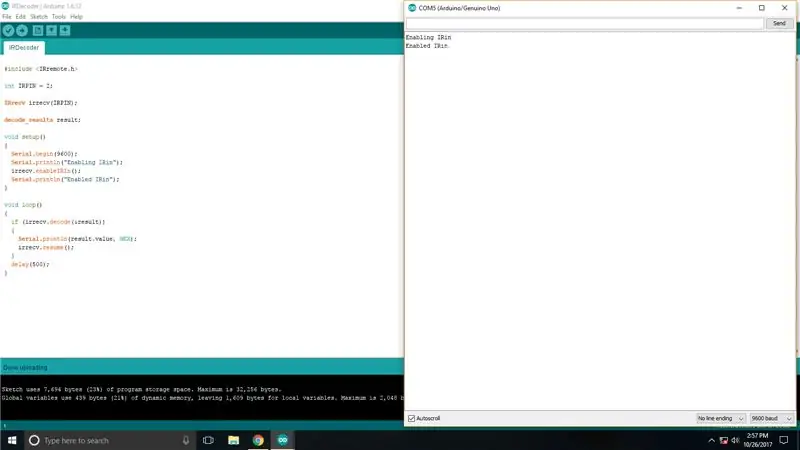Image resolution: width=800 pixels, height=450 pixels.
Task: Click the Verify sketch checkmark icon
Action: tap(8, 31)
